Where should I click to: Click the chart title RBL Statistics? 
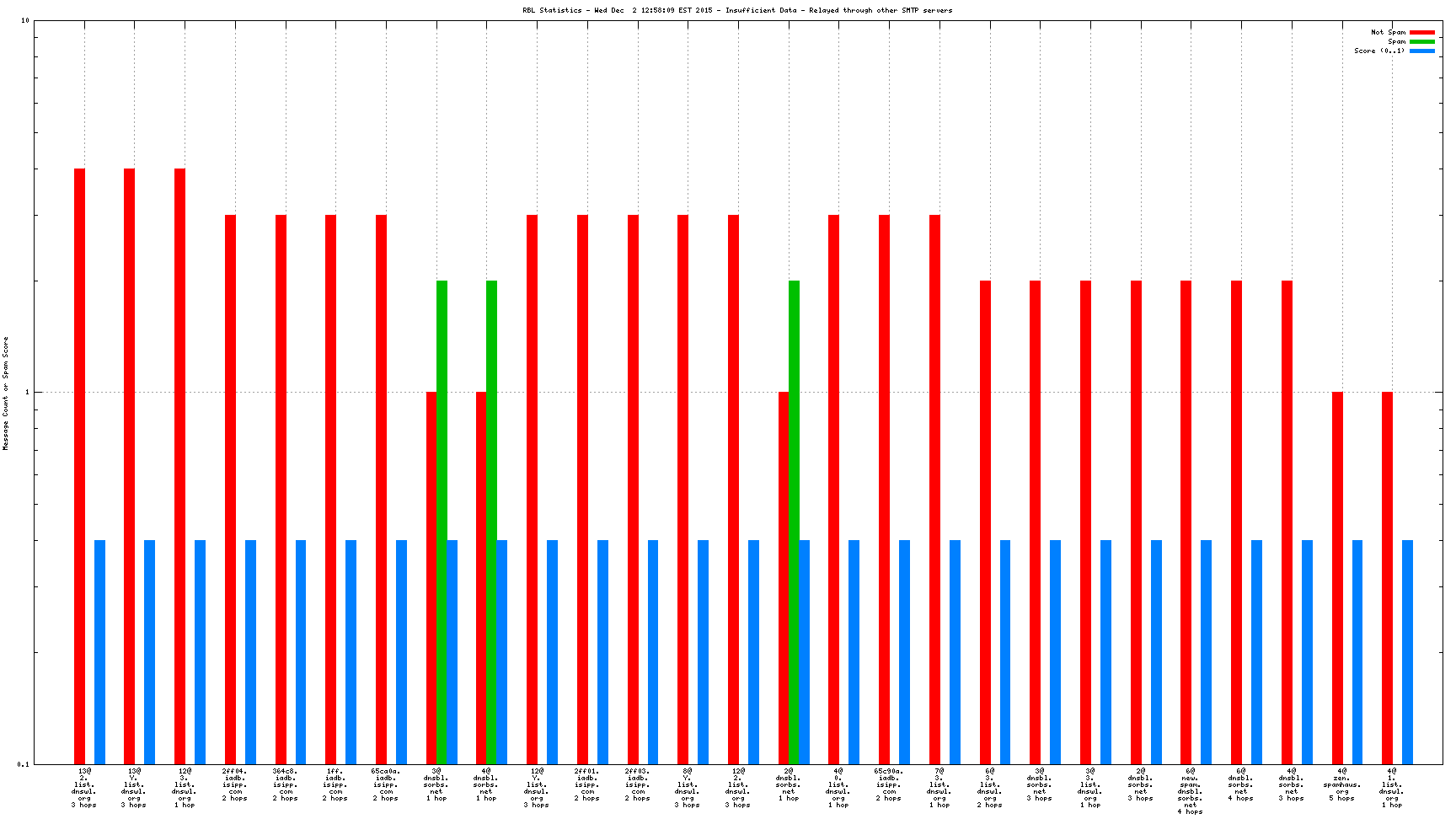(736, 10)
